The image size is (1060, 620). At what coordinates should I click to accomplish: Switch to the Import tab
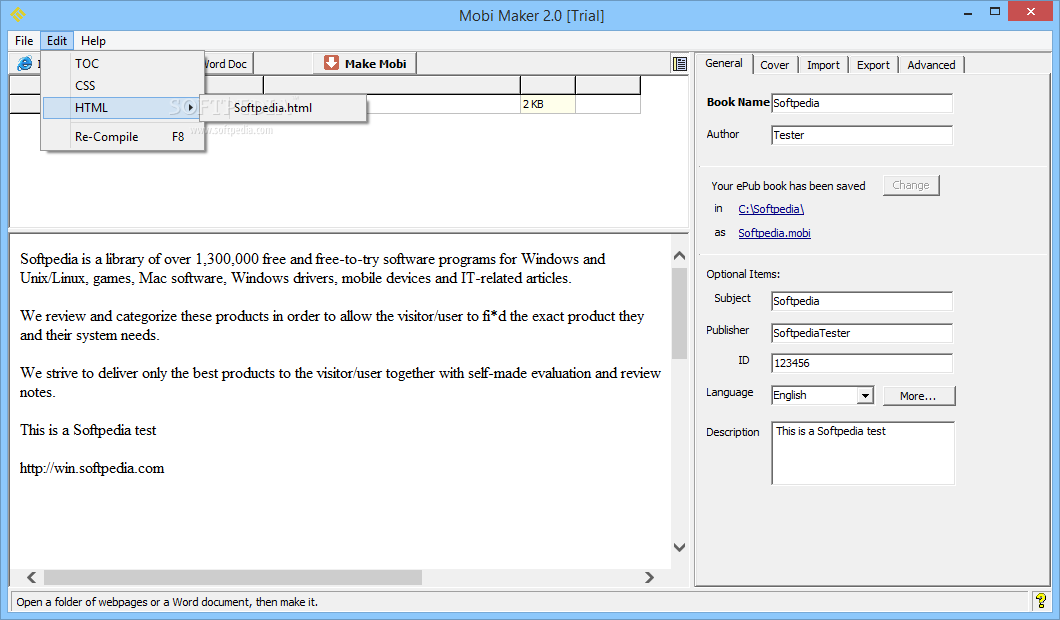tap(823, 65)
